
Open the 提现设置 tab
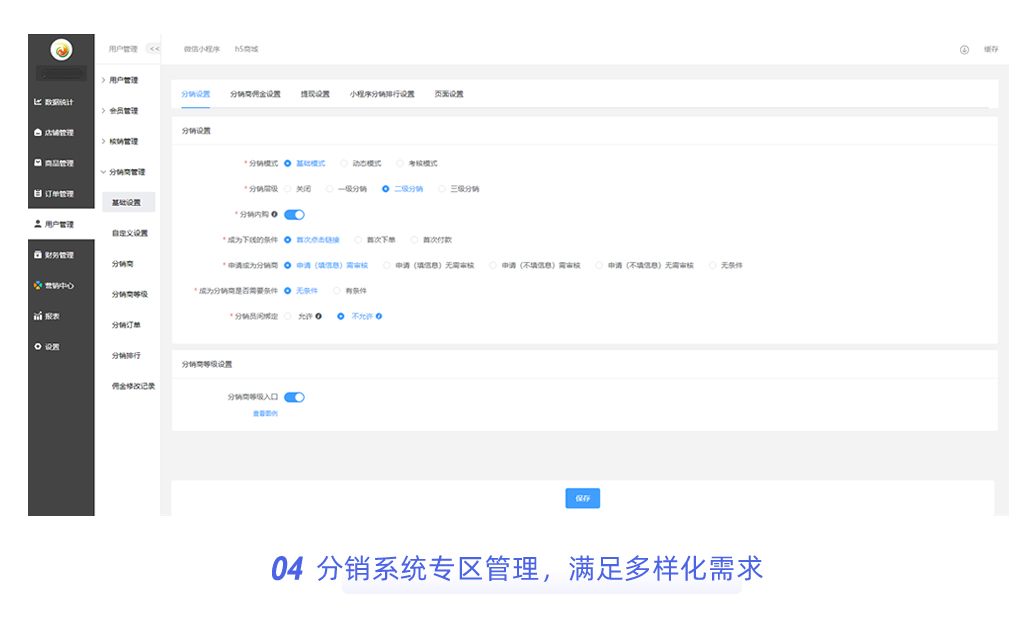pyautogui.click(x=315, y=94)
